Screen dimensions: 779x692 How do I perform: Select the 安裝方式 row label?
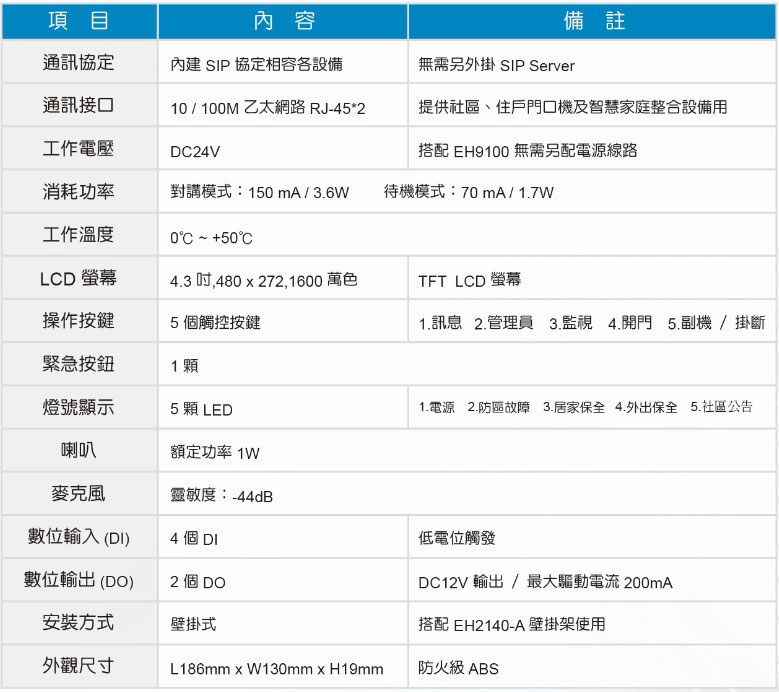click(78, 623)
